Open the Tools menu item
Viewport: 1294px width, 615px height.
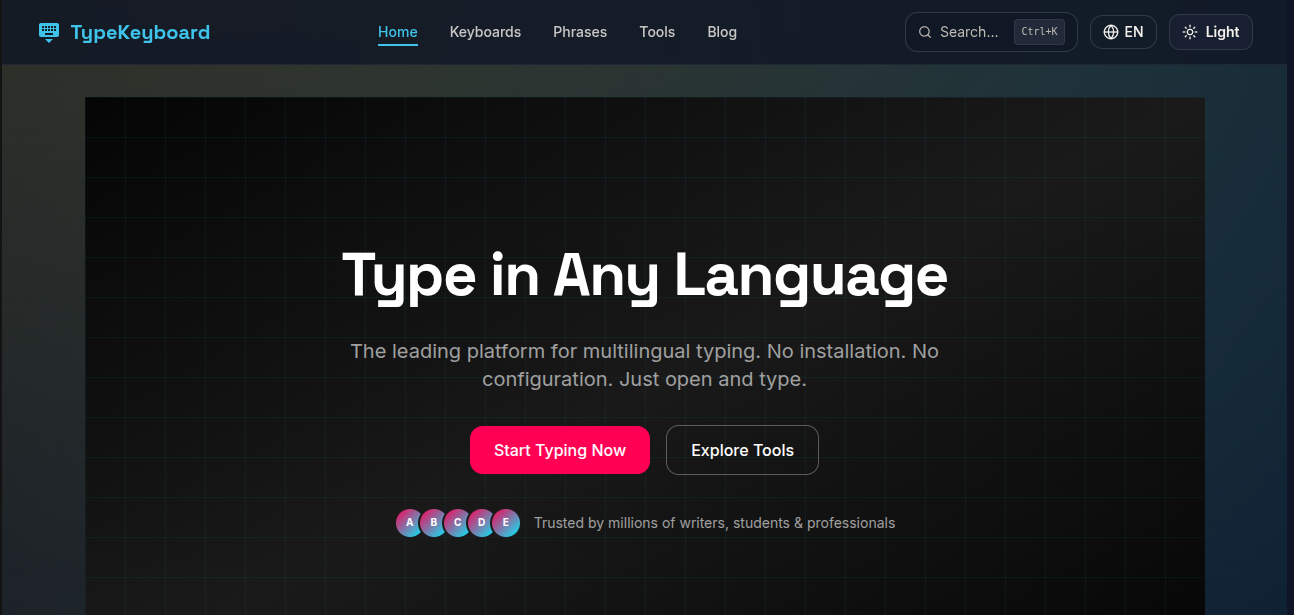657,32
